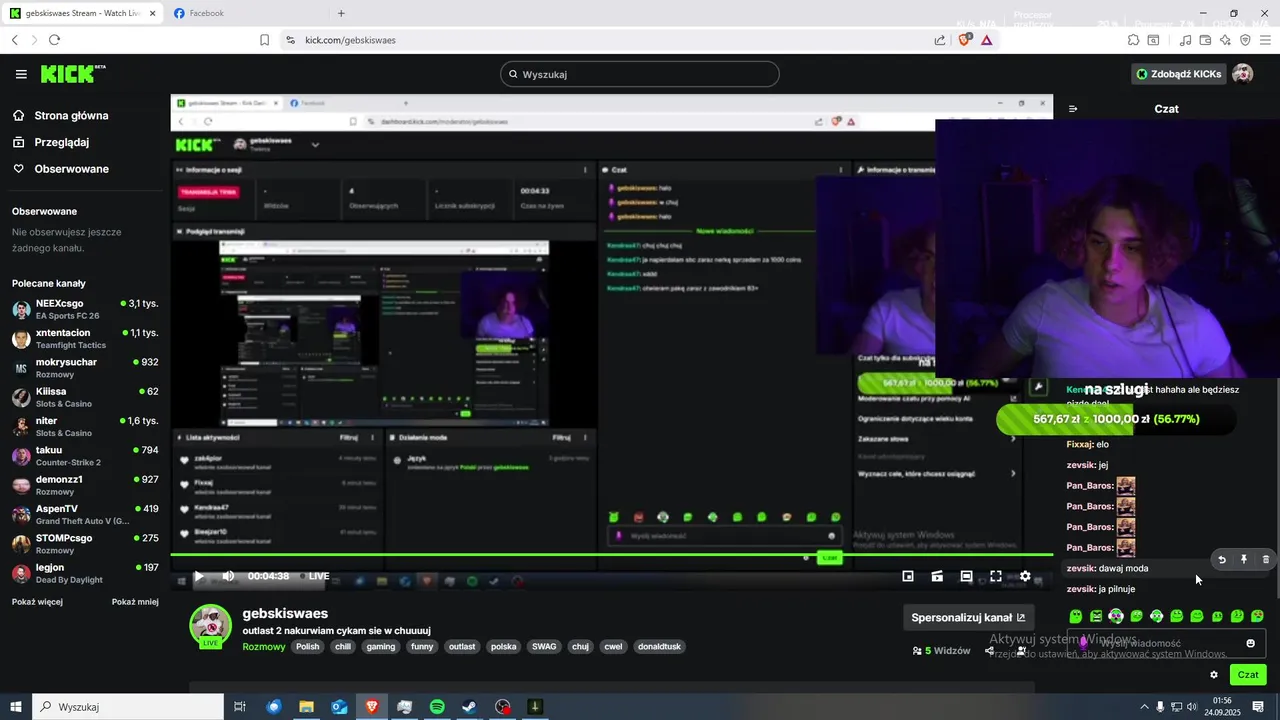Jump to LIVE position
1280x720 pixels.
point(314,576)
